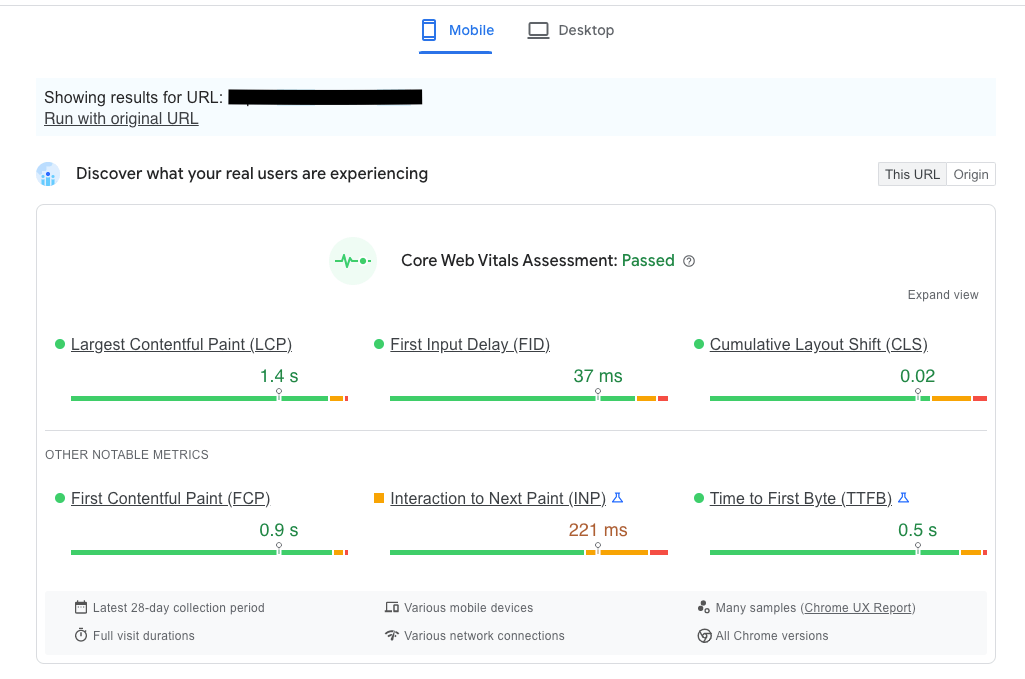Click the All Chrome versions text
This screenshot has width=1025, height=679.
772,636
